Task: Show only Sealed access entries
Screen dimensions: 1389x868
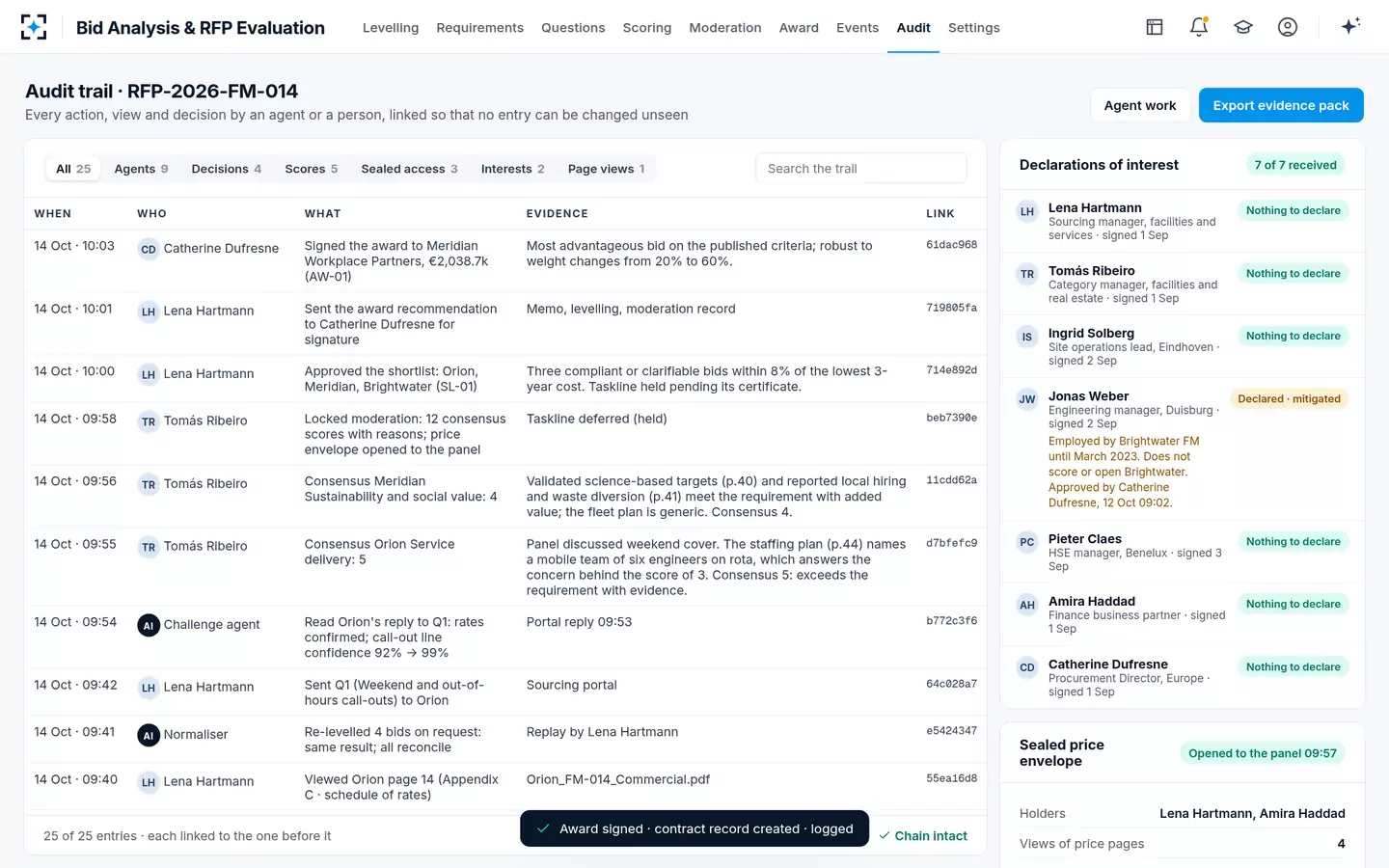Action: 410,169
